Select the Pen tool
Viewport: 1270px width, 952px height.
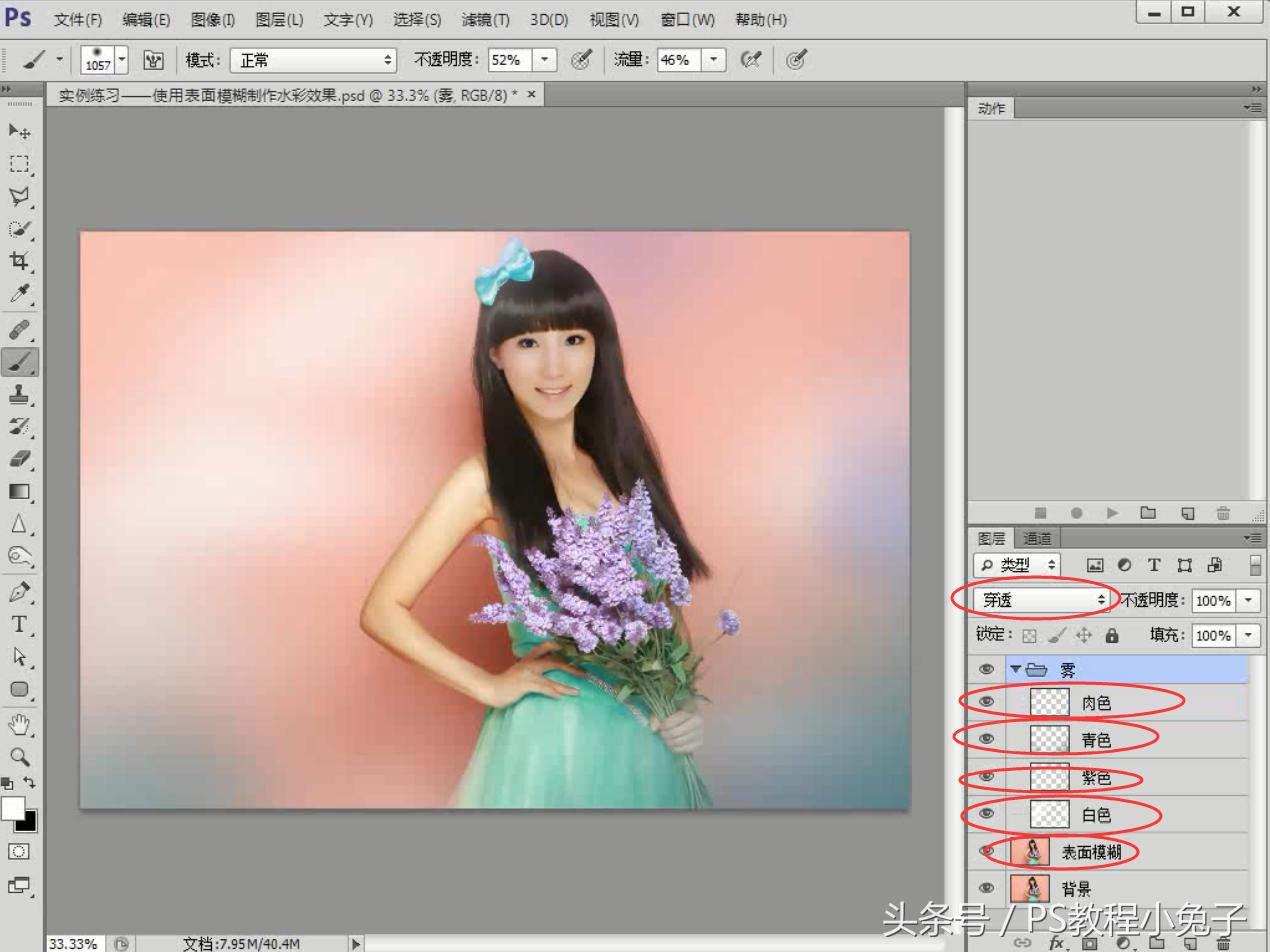(x=19, y=592)
